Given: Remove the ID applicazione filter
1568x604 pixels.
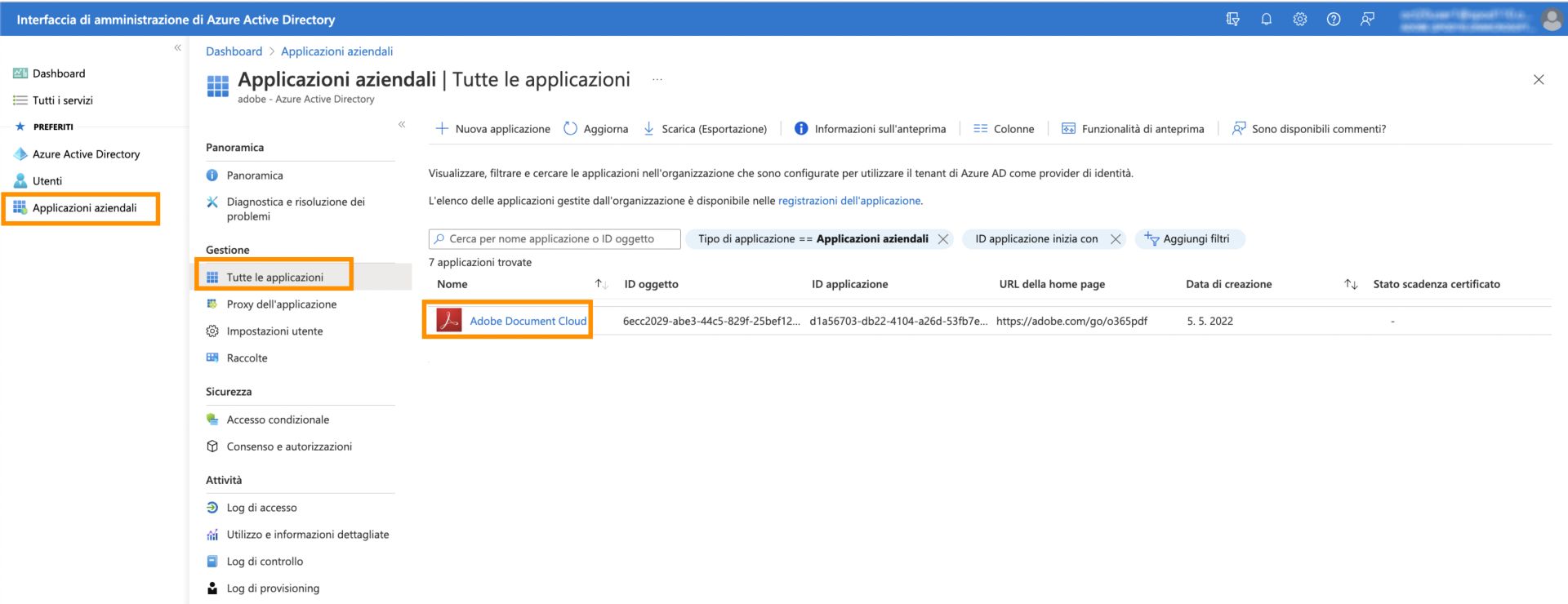Looking at the screenshot, I should click(1116, 239).
